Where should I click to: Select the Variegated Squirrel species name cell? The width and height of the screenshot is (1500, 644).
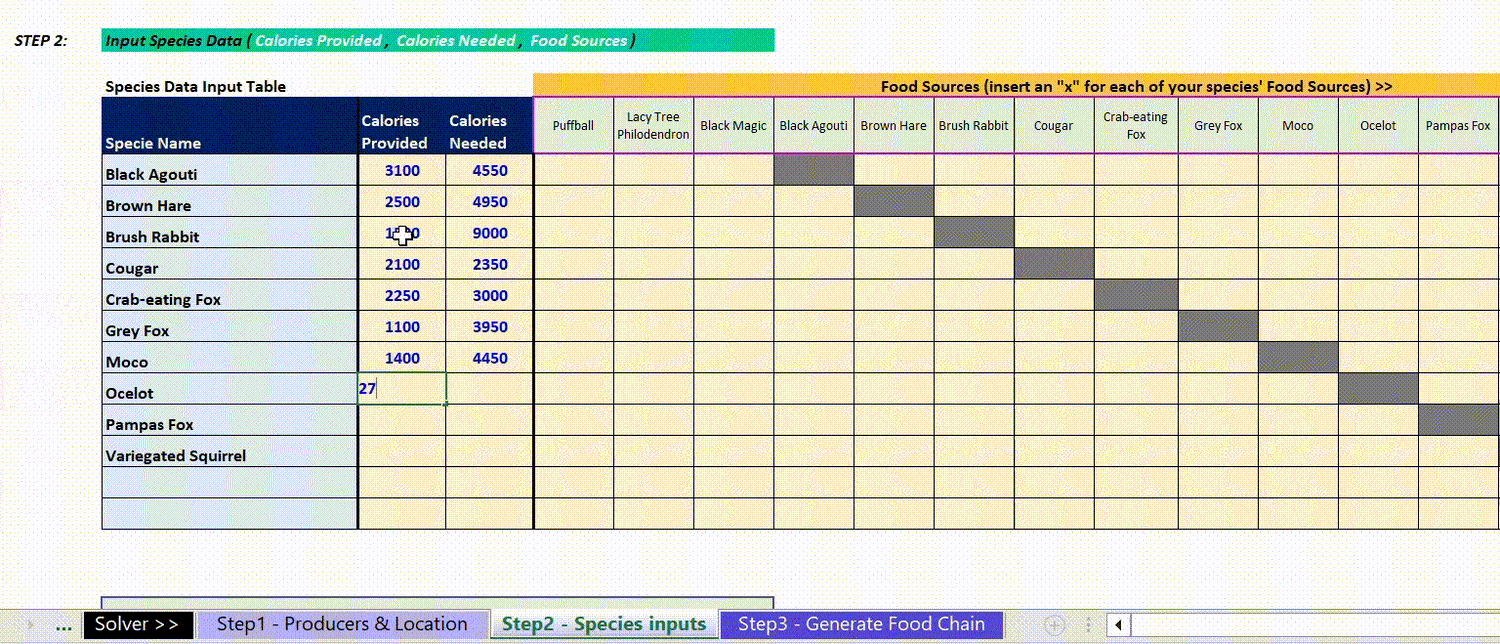click(230, 455)
